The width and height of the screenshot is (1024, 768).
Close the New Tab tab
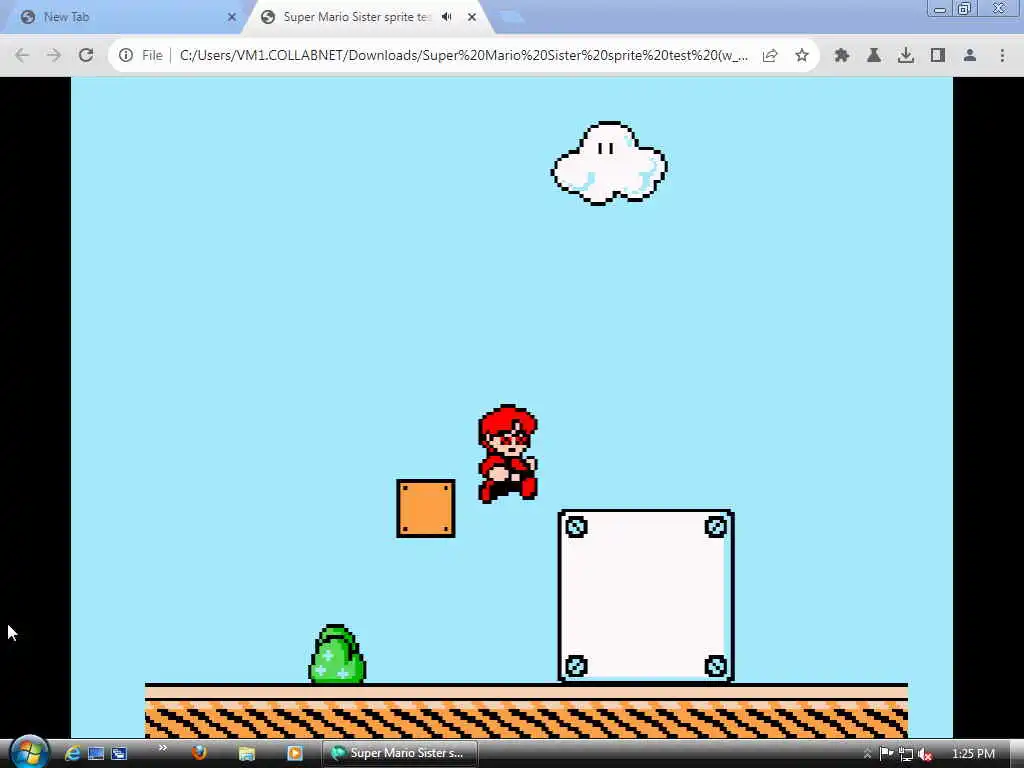pyautogui.click(x=231, y=17)
